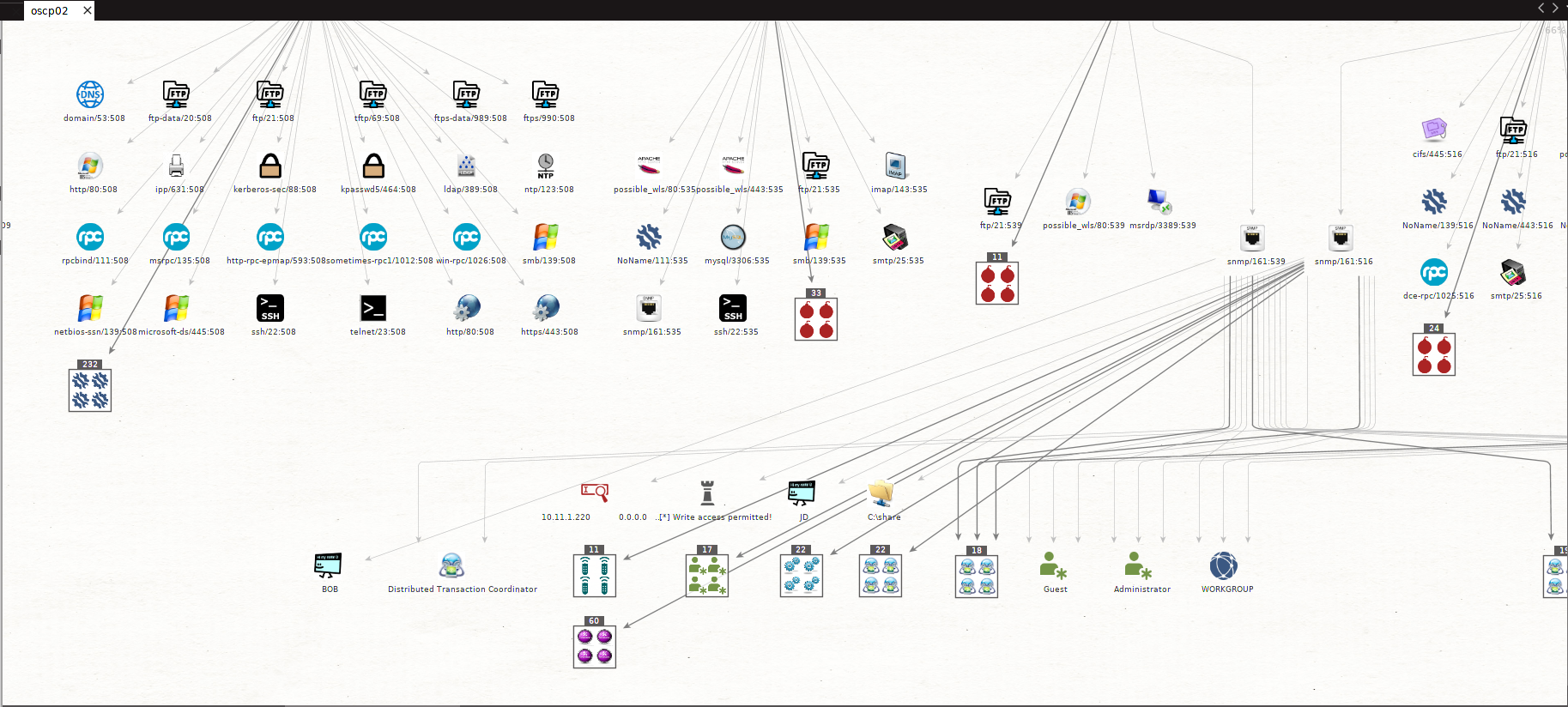Viewport: 1568px width, 707px height.
Task: Switch to the oscp02 graph tab
Action: (x=50, y=10)
